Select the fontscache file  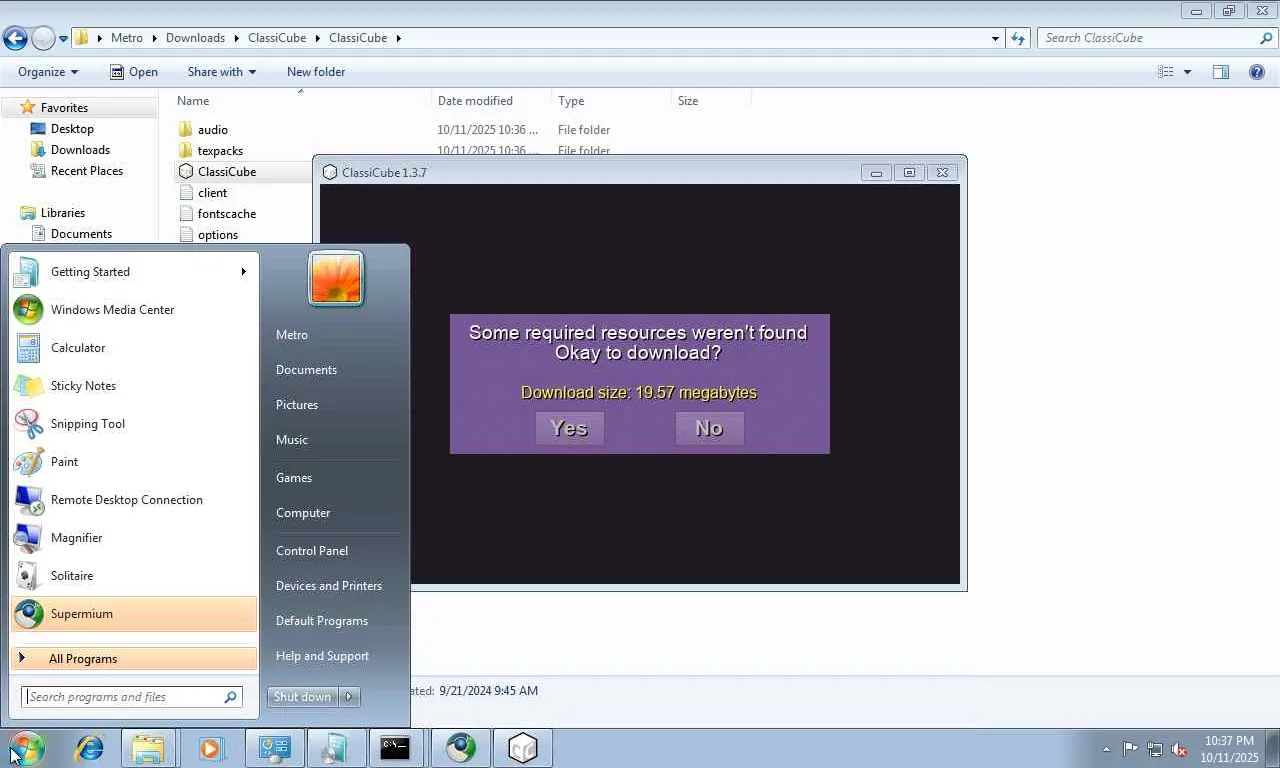coord(227,214)
